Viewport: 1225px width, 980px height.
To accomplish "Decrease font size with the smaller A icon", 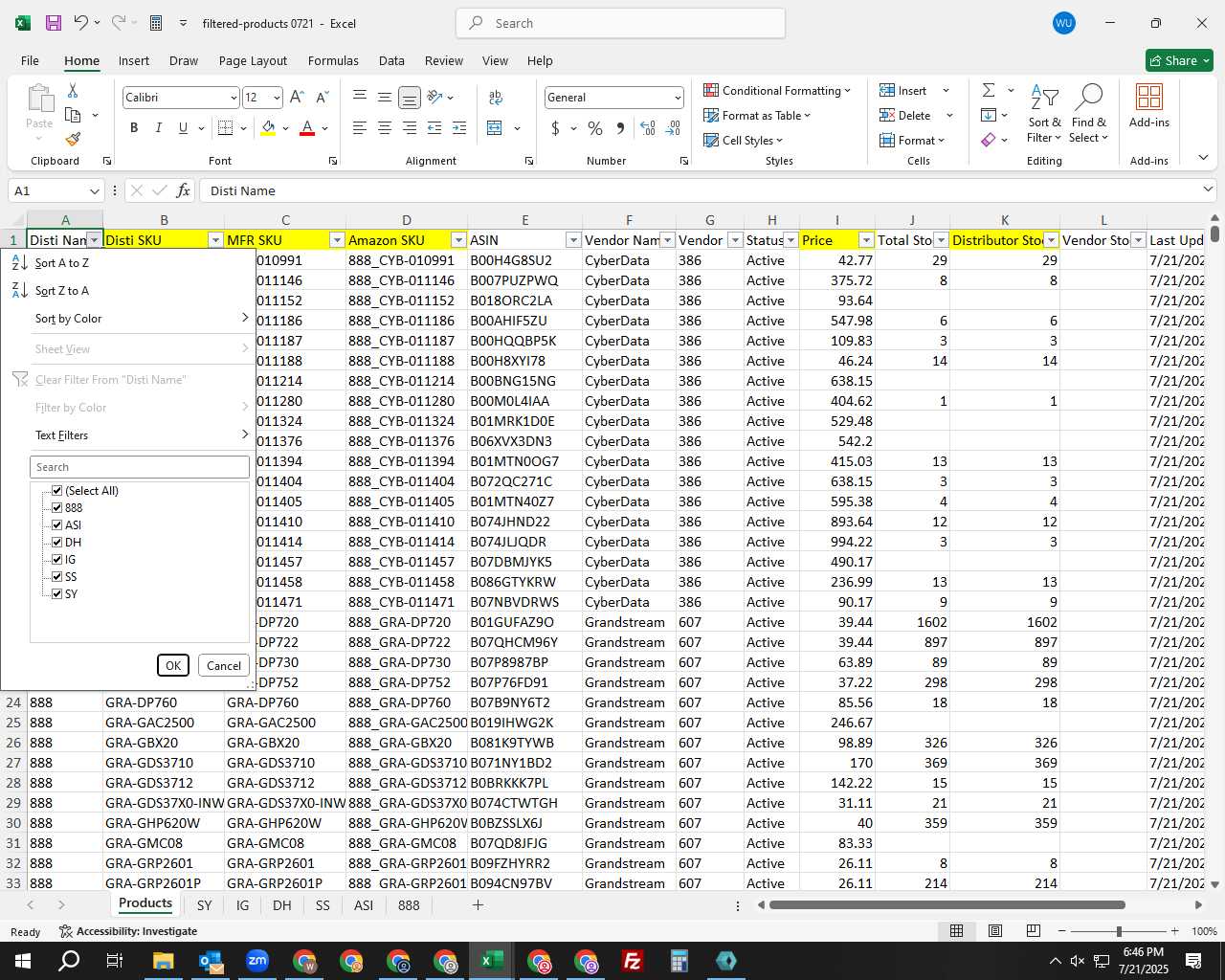I will [x=322, y=97].
